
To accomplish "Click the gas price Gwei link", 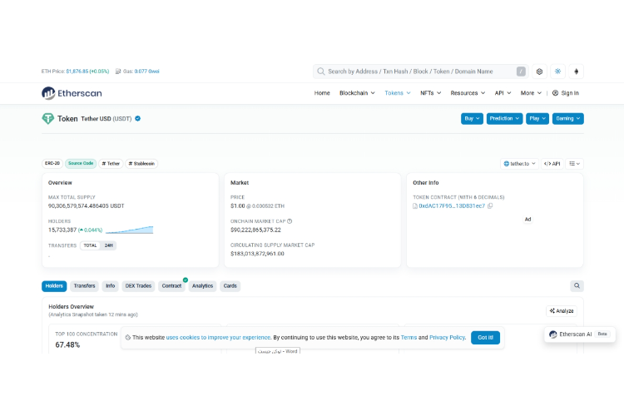I will (x=147, y=72).
